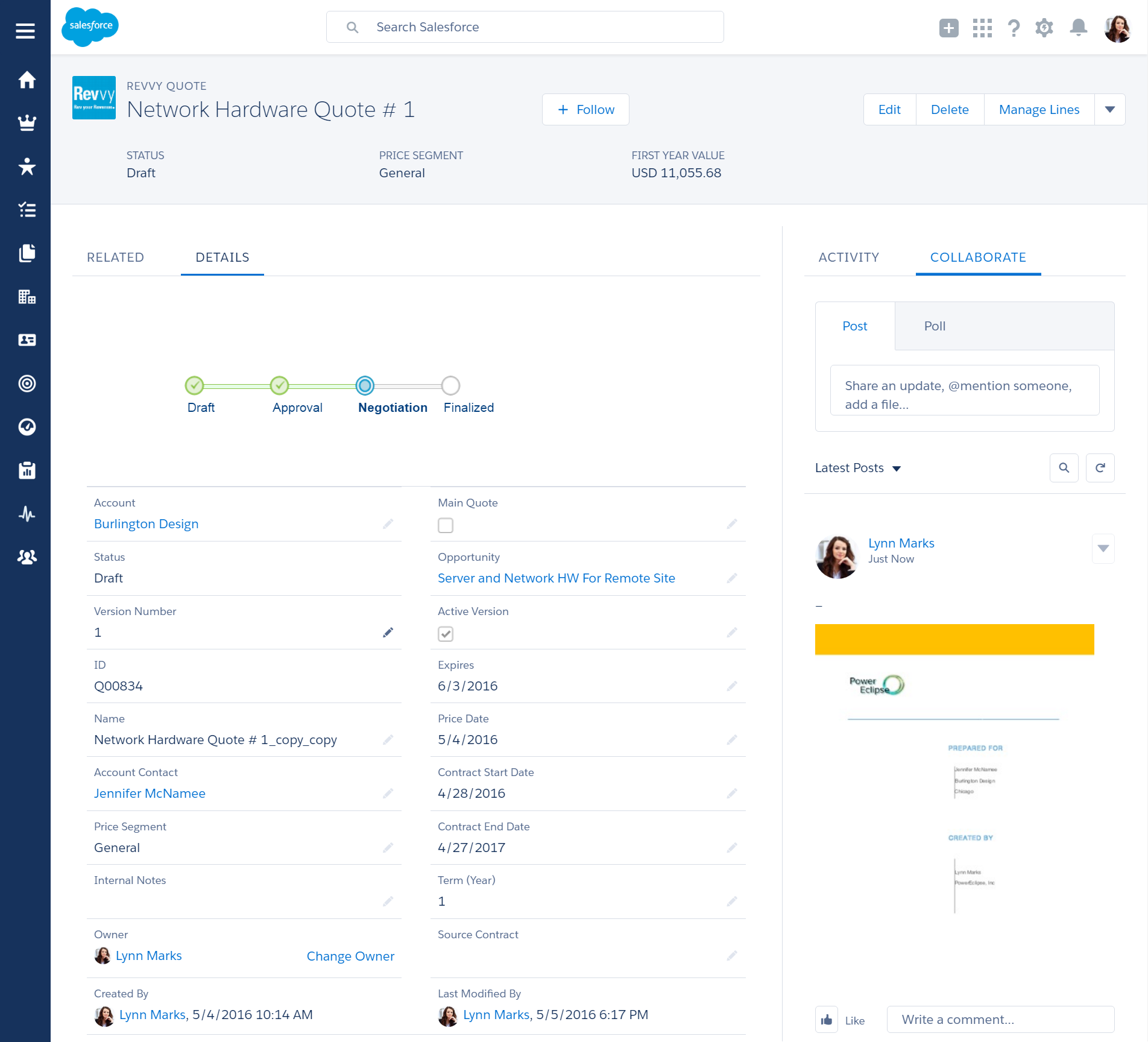1148x1042 pixels.
Task: Refresh the feed posts
Action: (x=1100, y=468)
